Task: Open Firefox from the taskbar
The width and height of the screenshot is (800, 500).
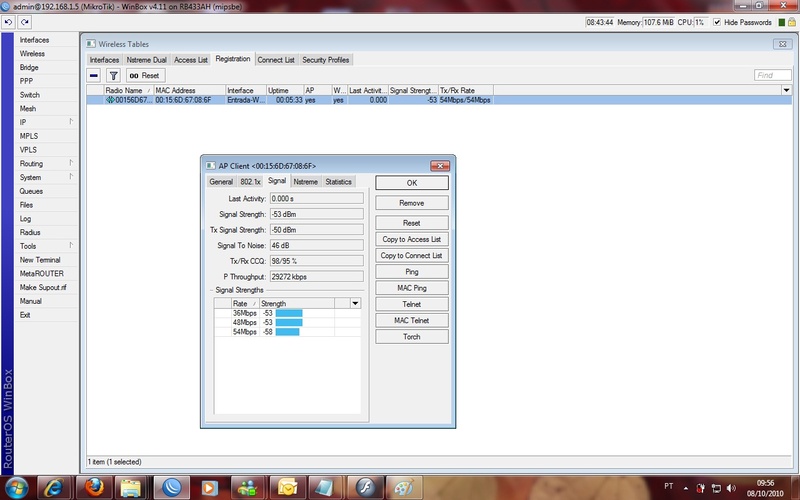Action: click(94, 487)
